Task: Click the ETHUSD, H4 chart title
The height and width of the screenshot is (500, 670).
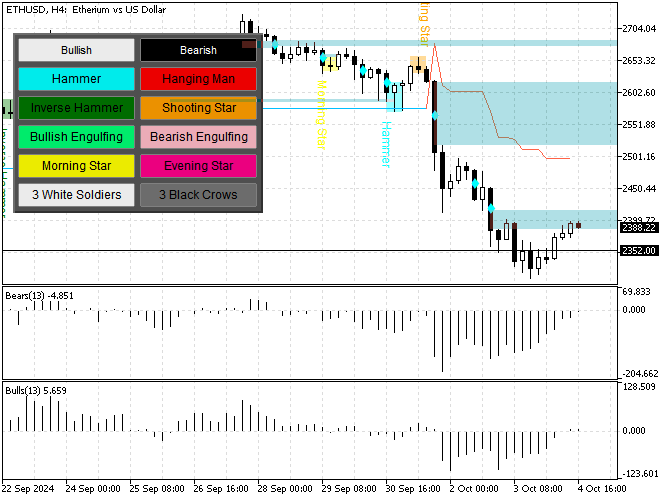Action: click(x=86, y=9)
